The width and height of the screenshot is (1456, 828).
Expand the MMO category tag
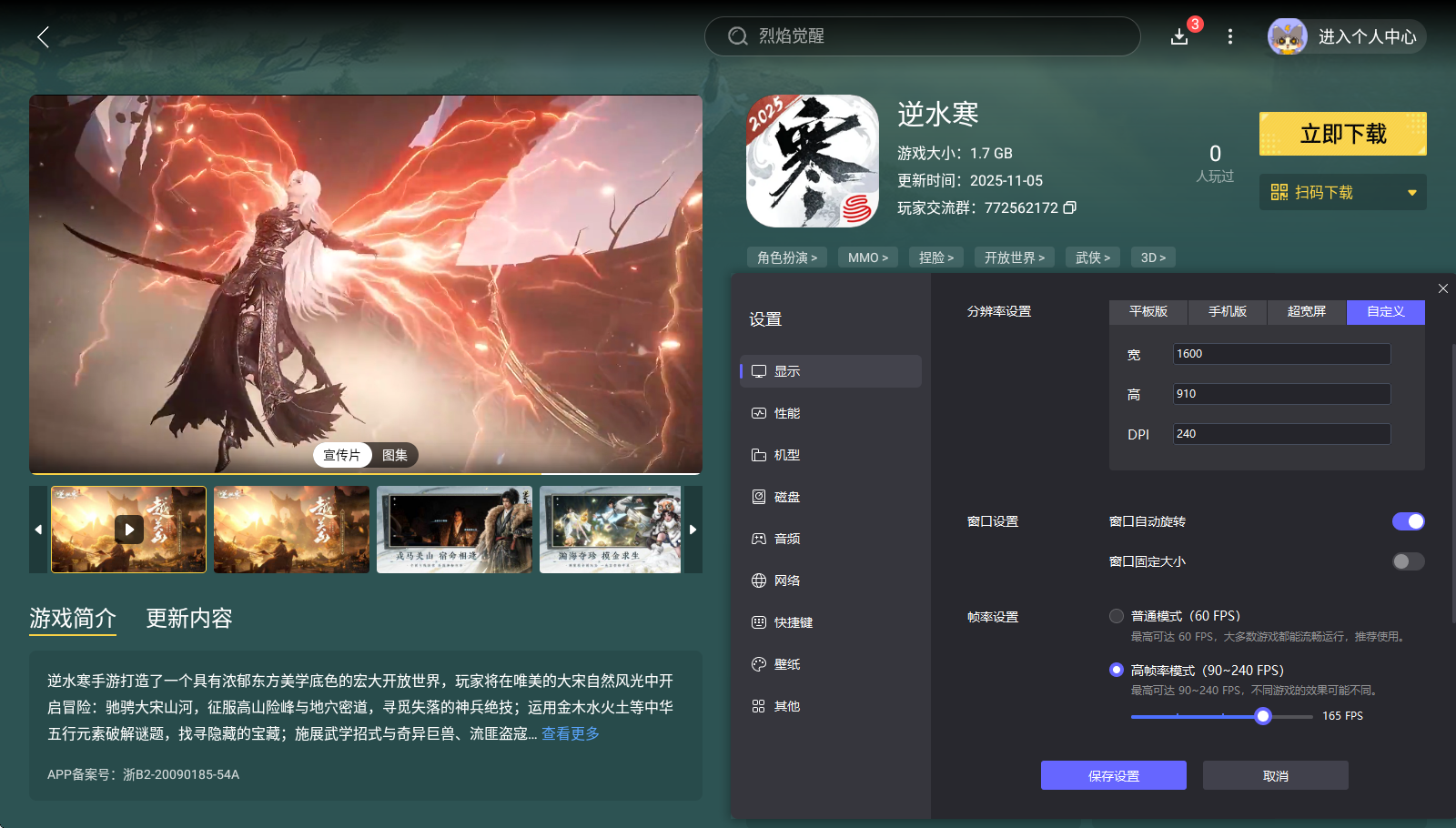867,257
